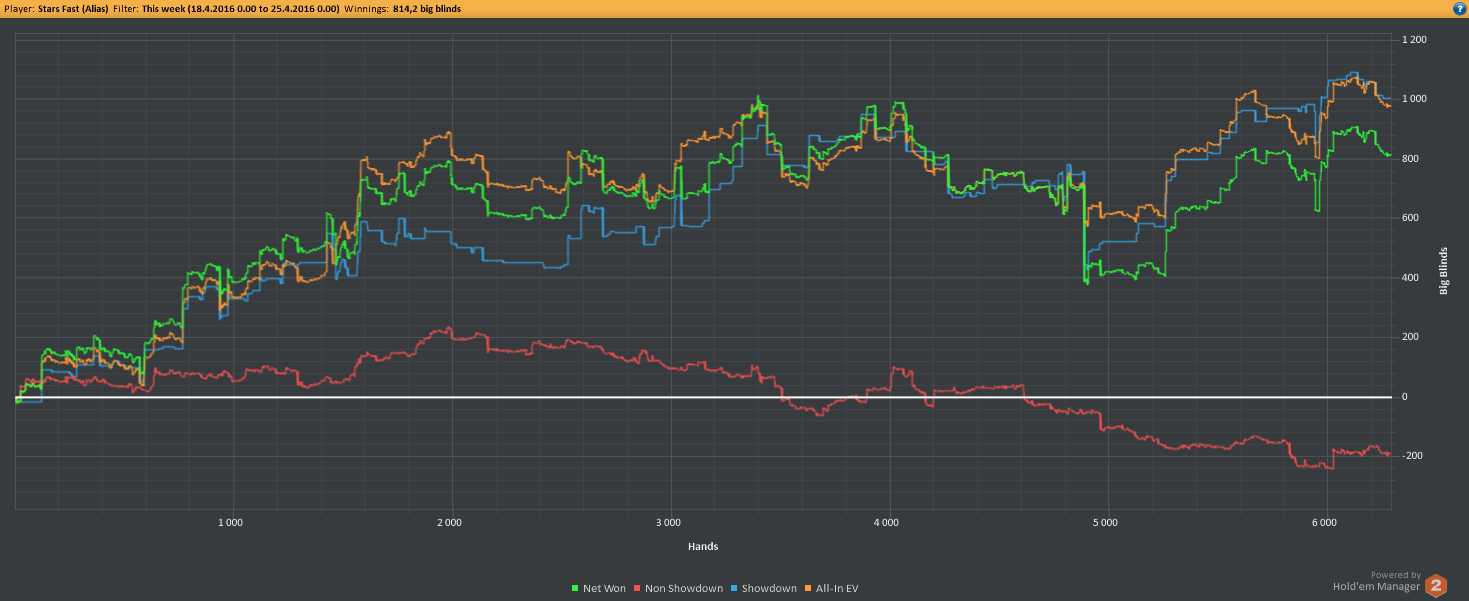
Task: Click the green Net Won color swatch
Action: point(574,588)
